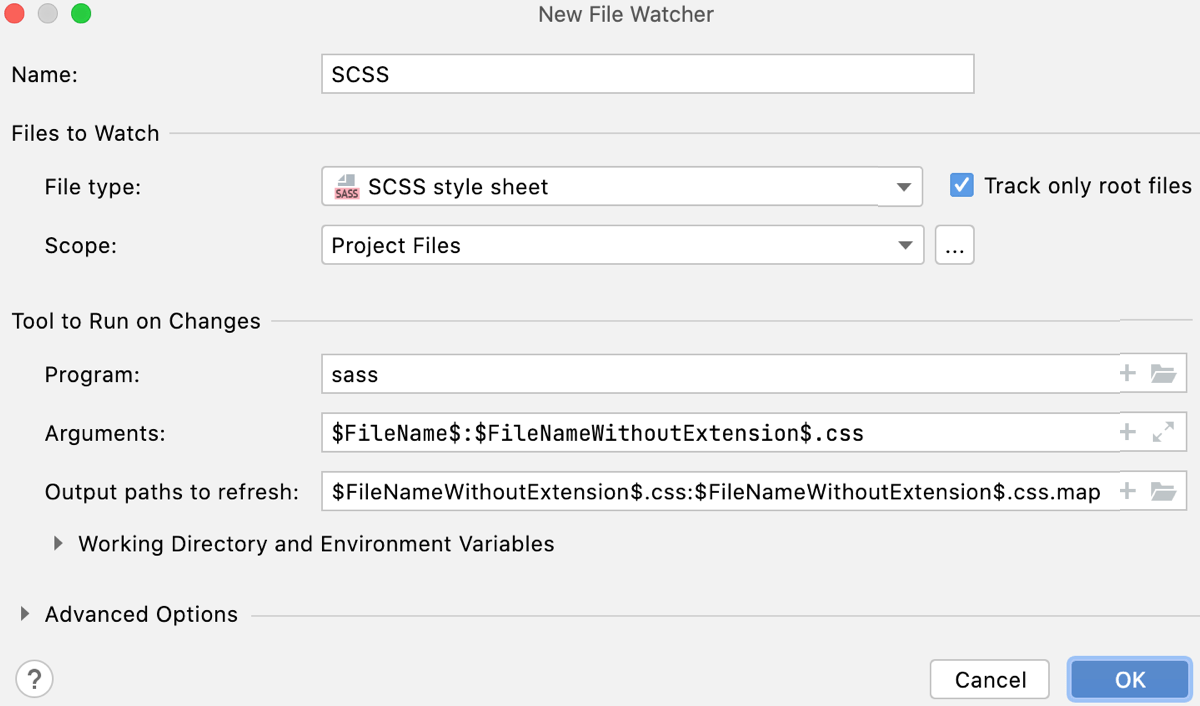The width and height of the screenshot is (1200, 706).
Task: Click the Arguments input field
Action: (x=700, y=432)
